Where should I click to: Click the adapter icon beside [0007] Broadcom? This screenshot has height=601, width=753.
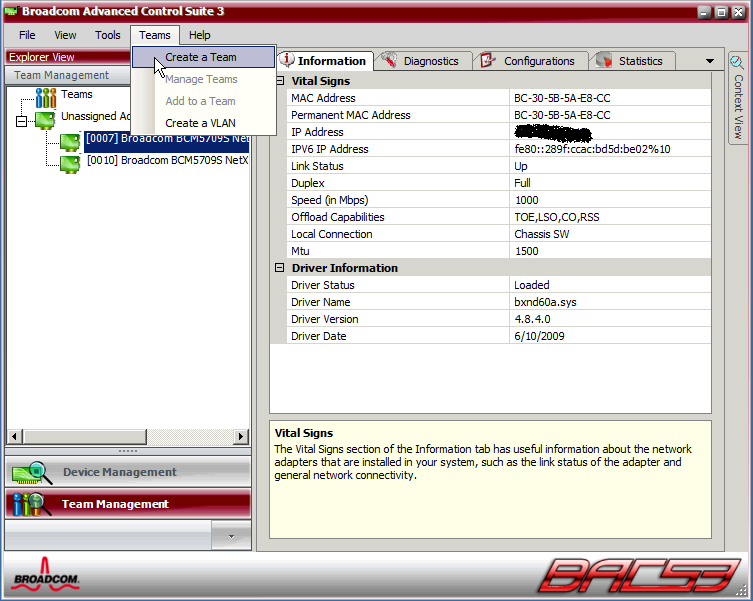[x=70, y=143]
